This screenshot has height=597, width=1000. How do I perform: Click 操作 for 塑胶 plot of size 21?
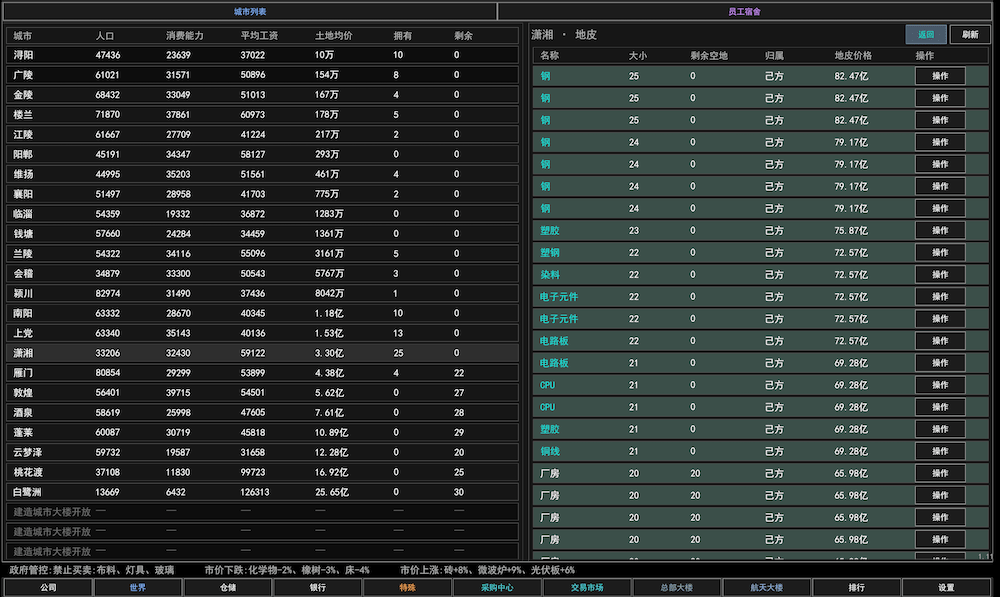pos(940,429)
